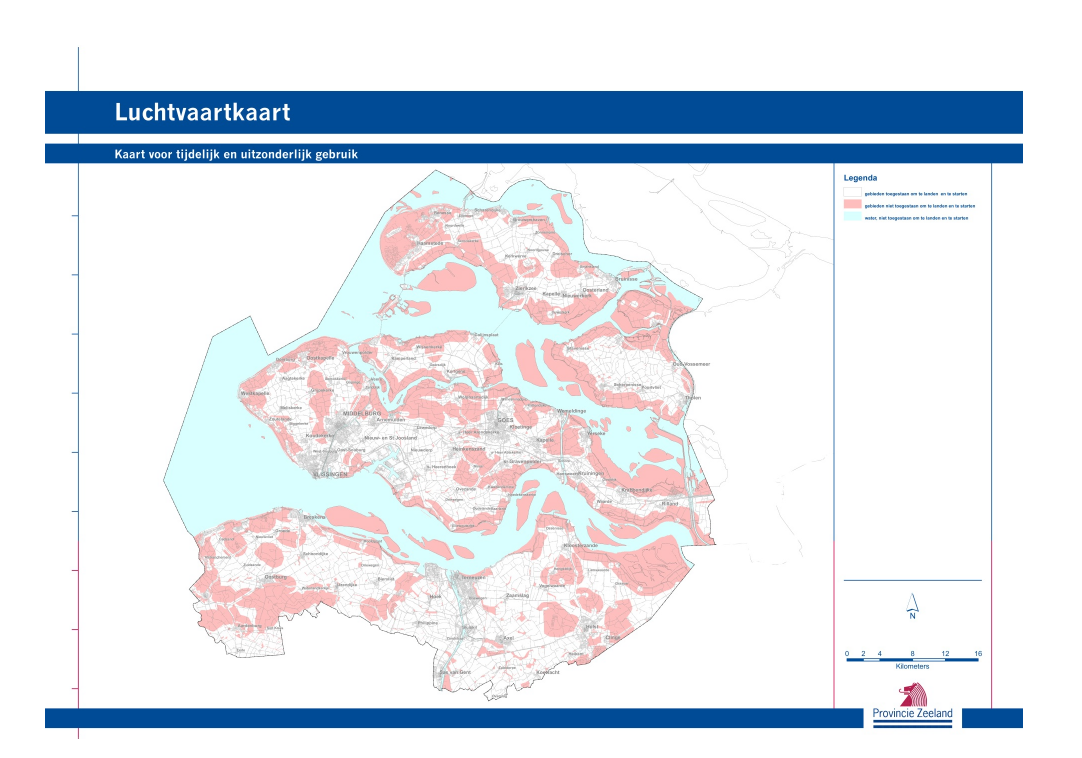Click the 'Kilometers' scale bar caption
The width and height of the screenshot is (1082, 758).
(912, 667)
